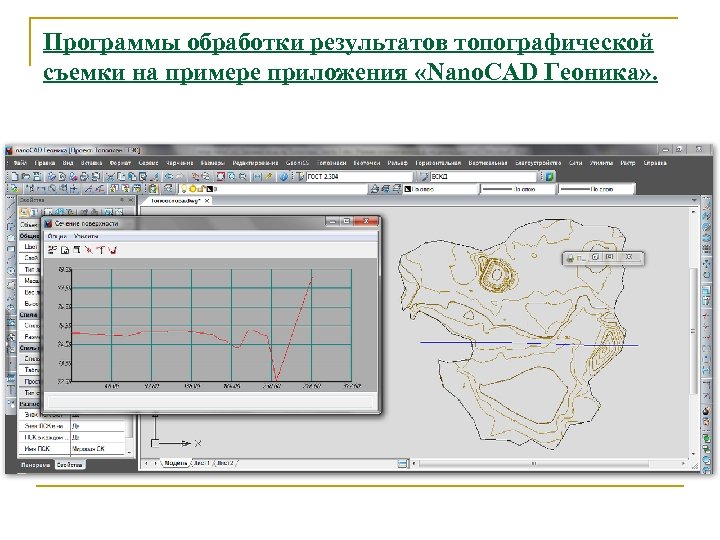Screen dimensions: 720x540
Task: Open the ГОСТ 2.304 text style dropdown
Action: tap(360, 176)
